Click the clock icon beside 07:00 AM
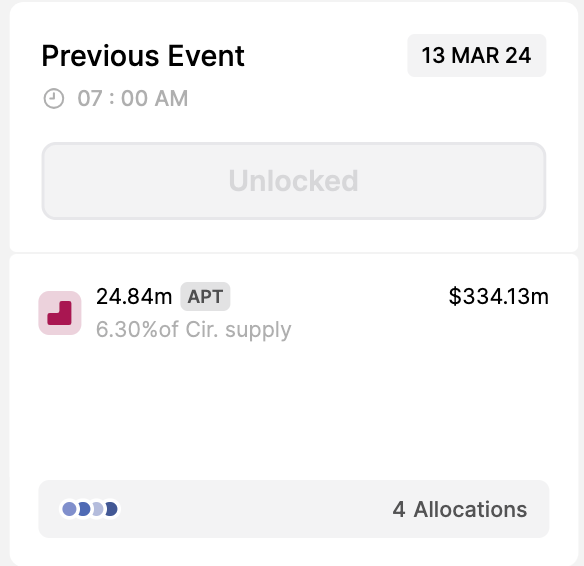This screenshot has height=566, width=584. point(54,99)
